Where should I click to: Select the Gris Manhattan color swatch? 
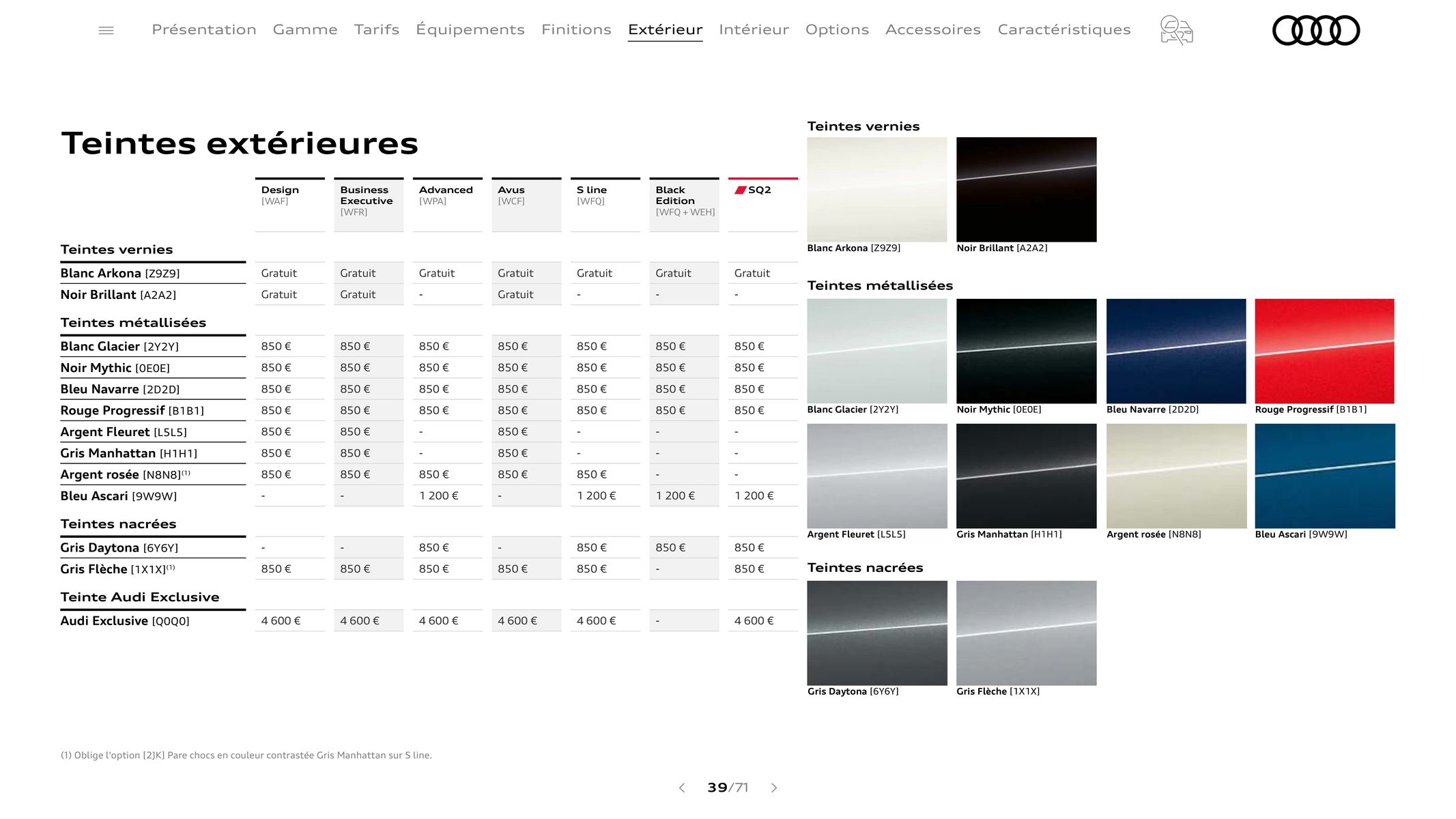pos(1027,476)
